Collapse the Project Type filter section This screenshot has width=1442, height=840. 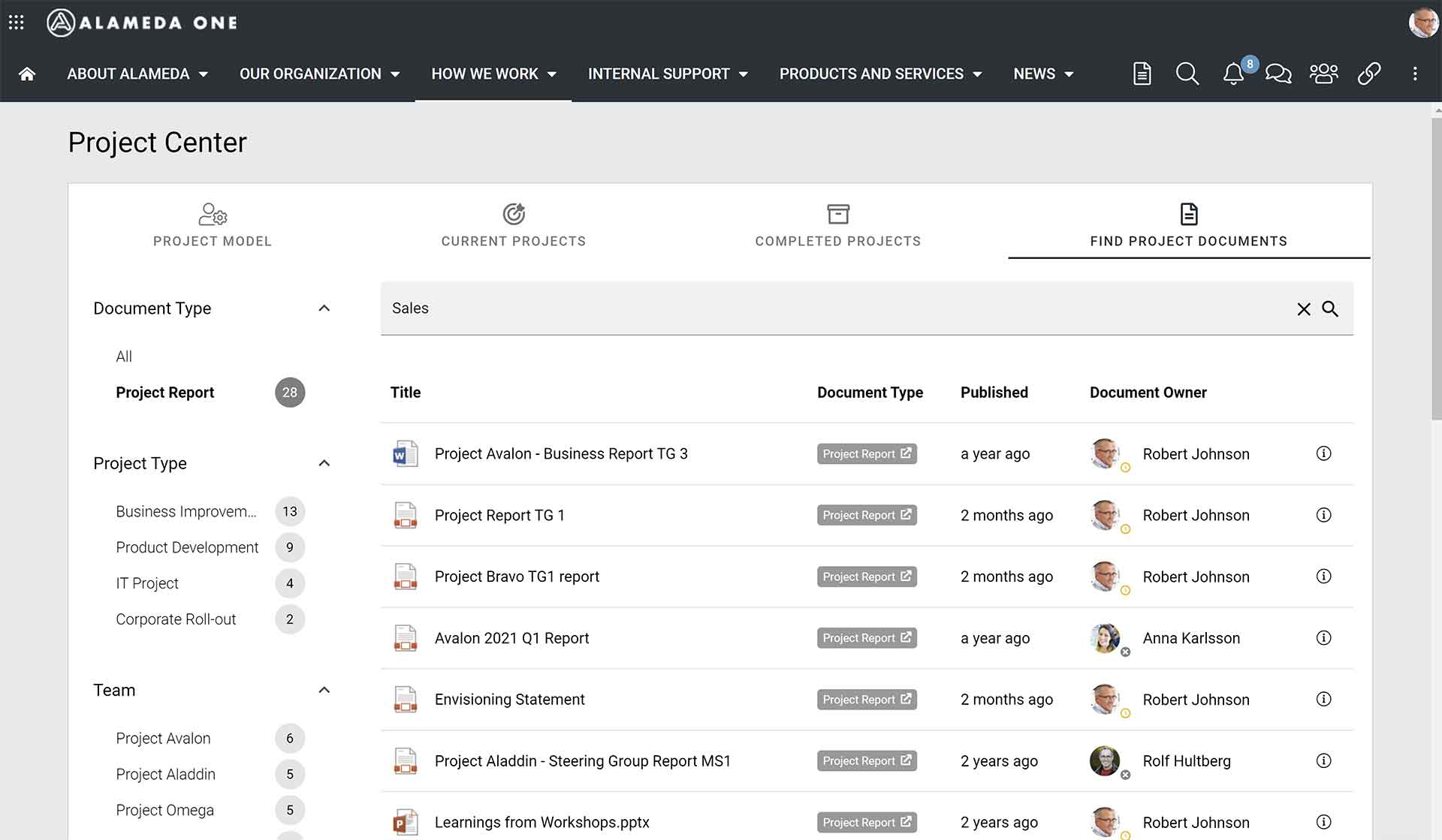click(x=324, y=463)
